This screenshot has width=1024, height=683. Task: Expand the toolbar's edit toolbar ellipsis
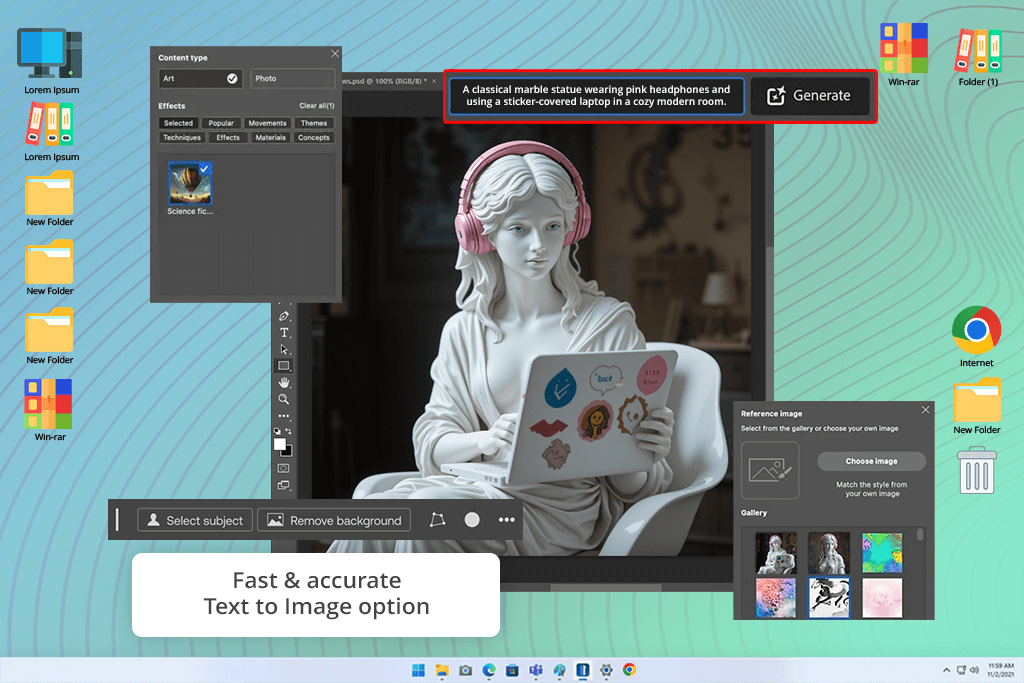tap(284, 416)
